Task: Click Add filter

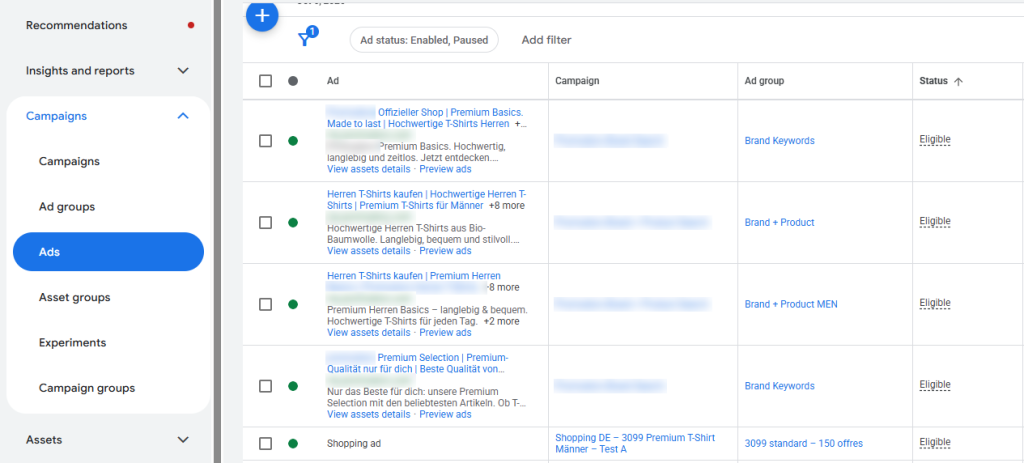Action: 546,40
